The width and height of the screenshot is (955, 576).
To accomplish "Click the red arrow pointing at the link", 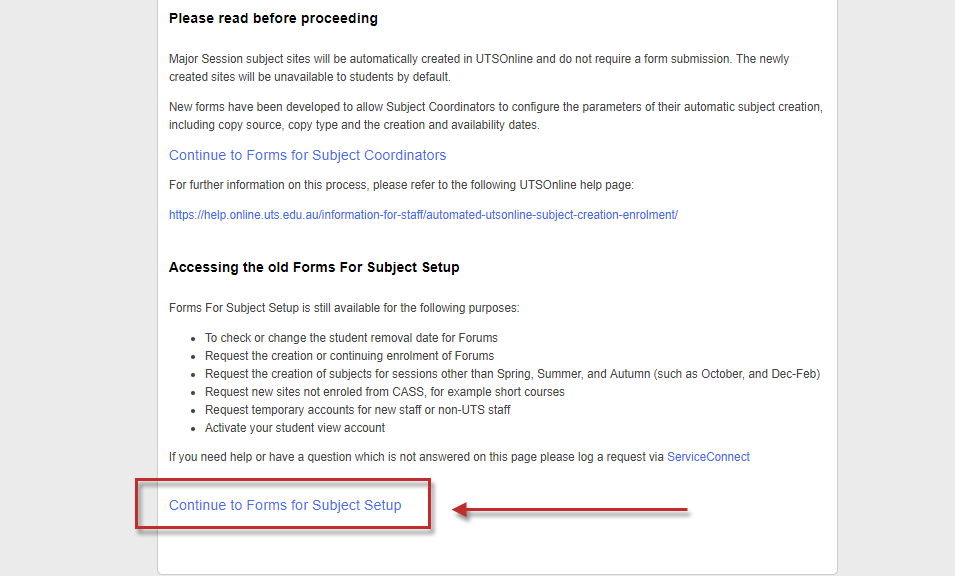I will pyautogui.click(x=570, y=511).
